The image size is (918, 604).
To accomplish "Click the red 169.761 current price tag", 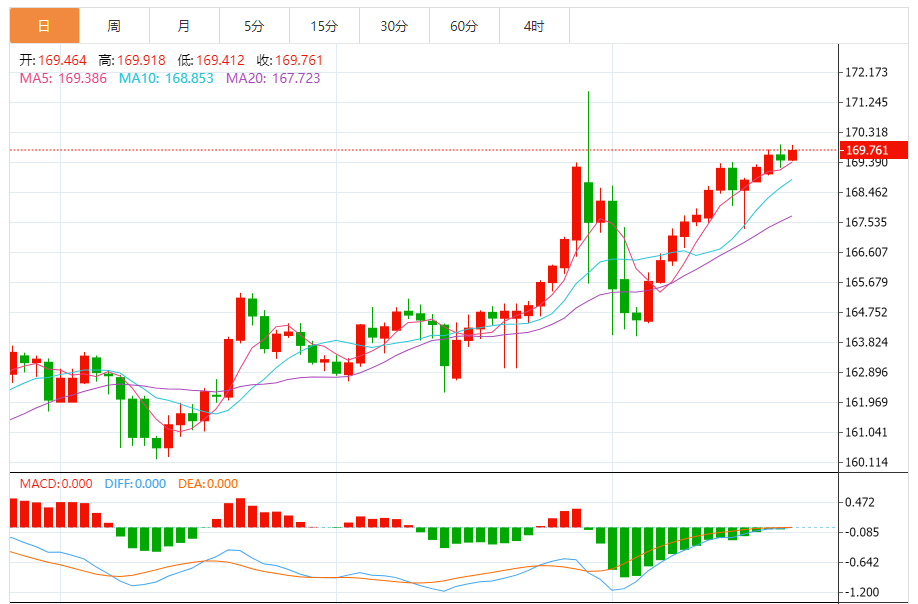I will [874, 150].
